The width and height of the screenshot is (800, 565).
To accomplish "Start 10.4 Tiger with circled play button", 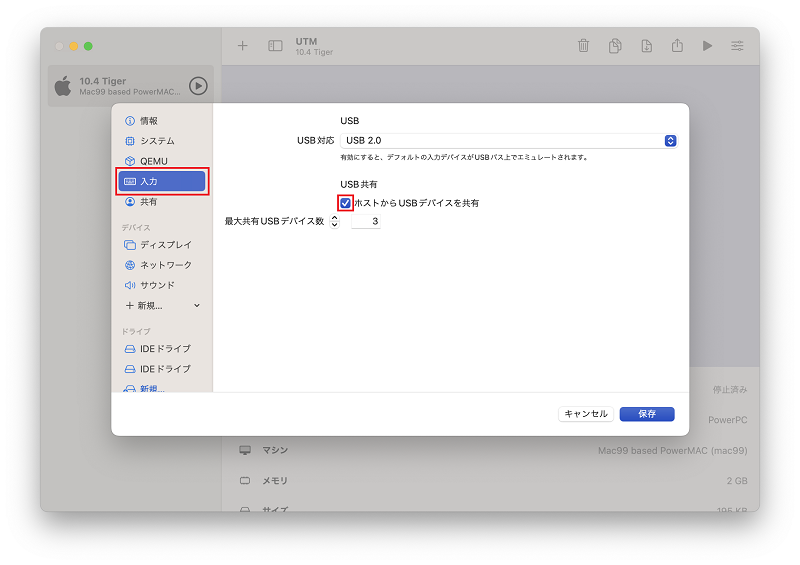I will pos(198,86).
